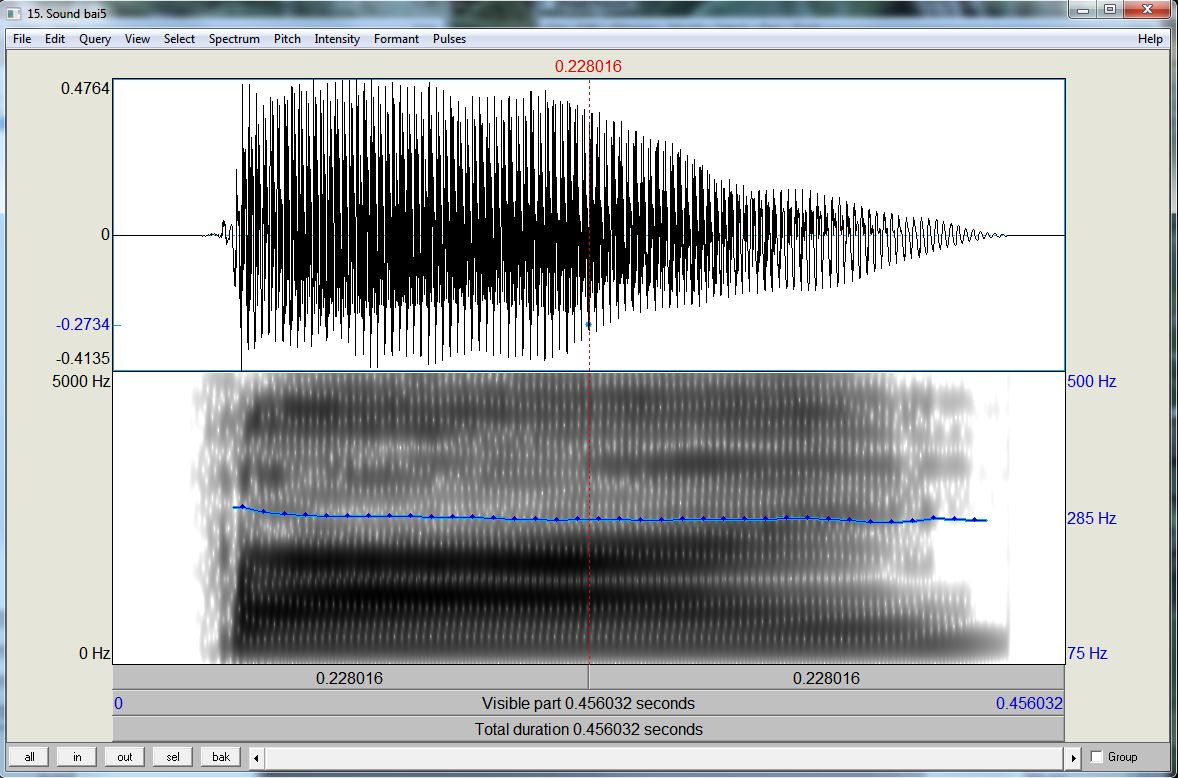Open the Pulses menu

(x=449, y=39)
